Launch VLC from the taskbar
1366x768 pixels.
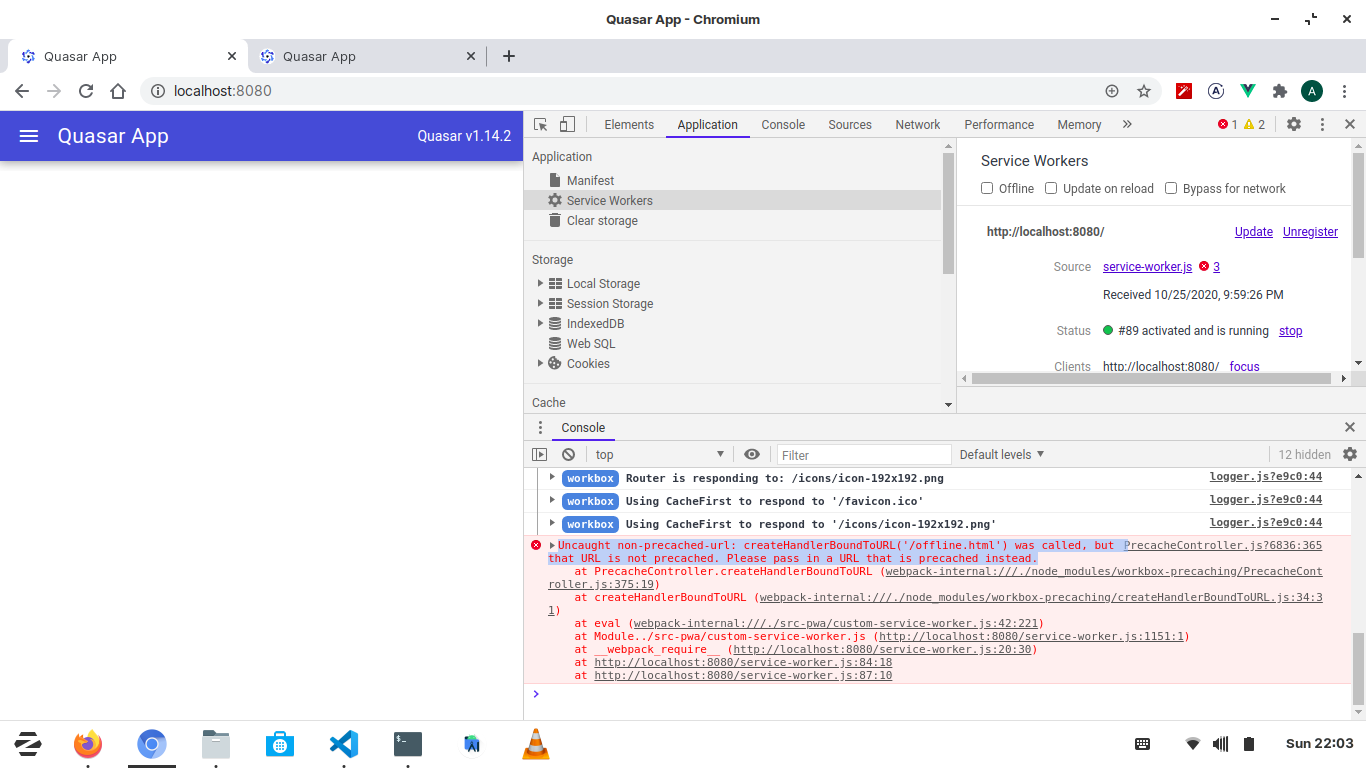(535, 744)
